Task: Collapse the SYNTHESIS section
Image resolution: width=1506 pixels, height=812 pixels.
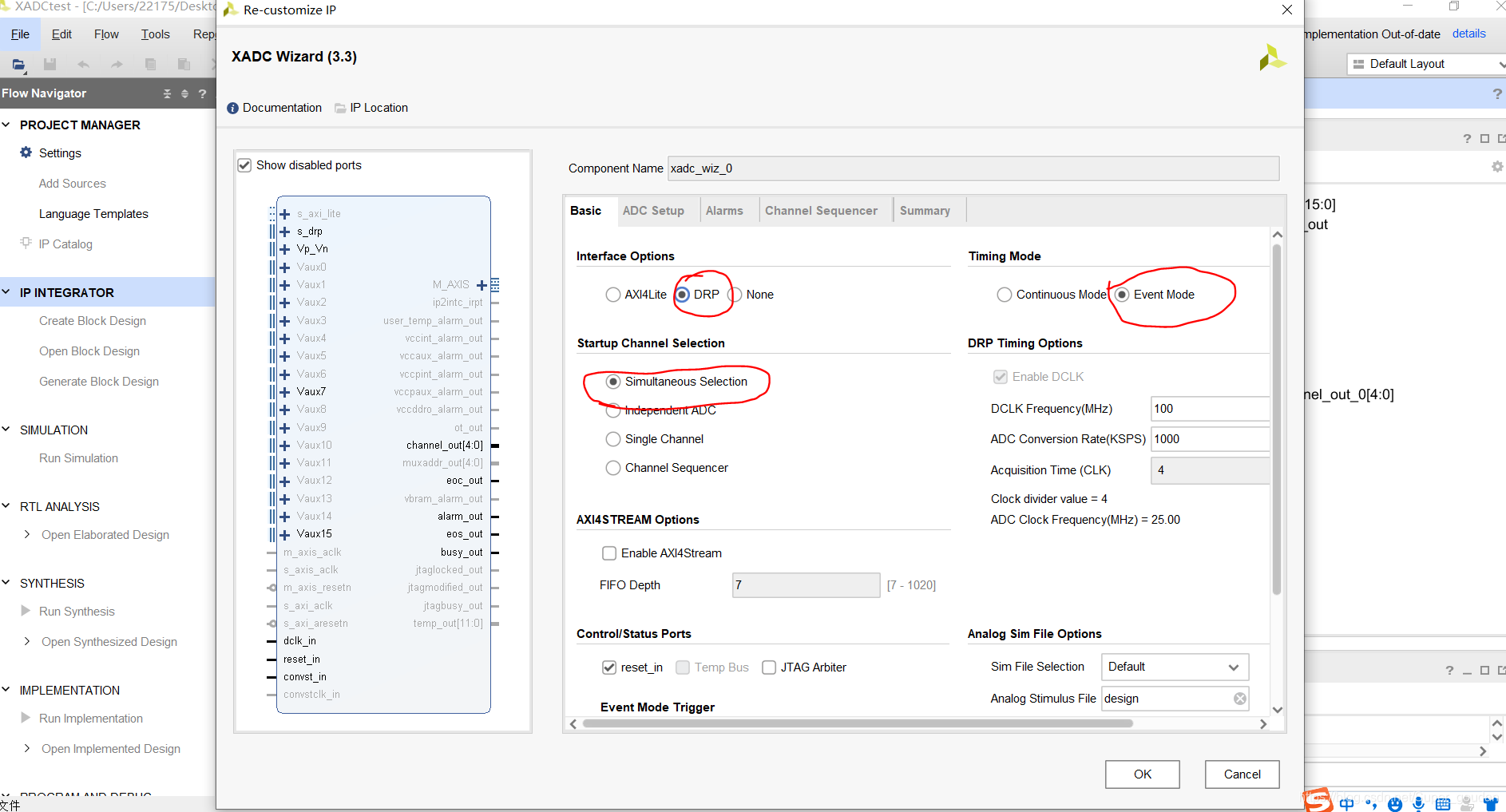Action: click(x=6, y=583)
